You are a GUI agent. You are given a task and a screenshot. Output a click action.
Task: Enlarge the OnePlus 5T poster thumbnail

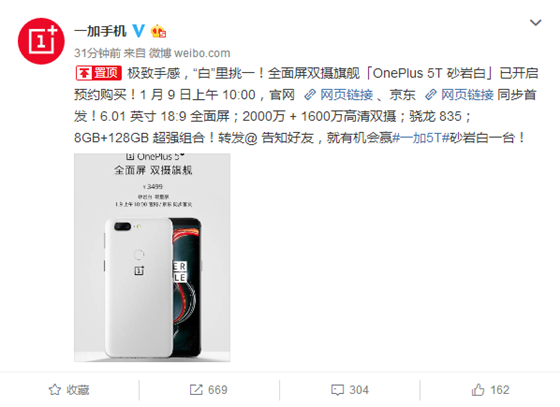[x=152, y=257]
